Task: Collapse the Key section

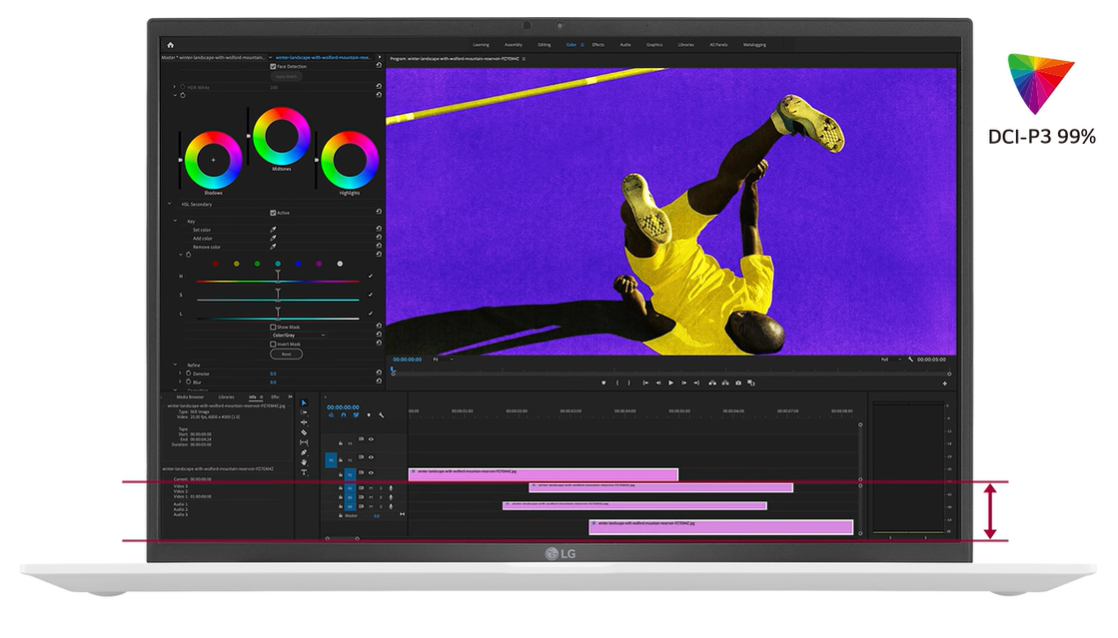Action: 175,221
